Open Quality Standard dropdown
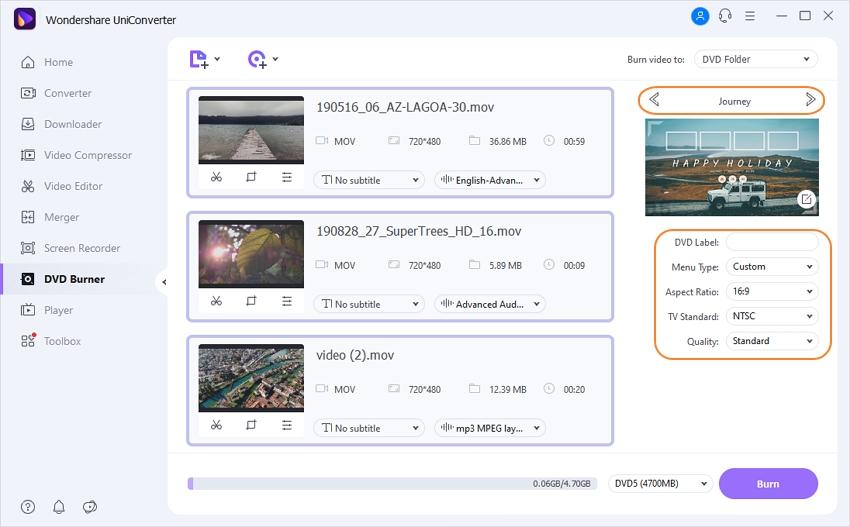This screenshot has width=850, height=527. click(x=772, y=341)
